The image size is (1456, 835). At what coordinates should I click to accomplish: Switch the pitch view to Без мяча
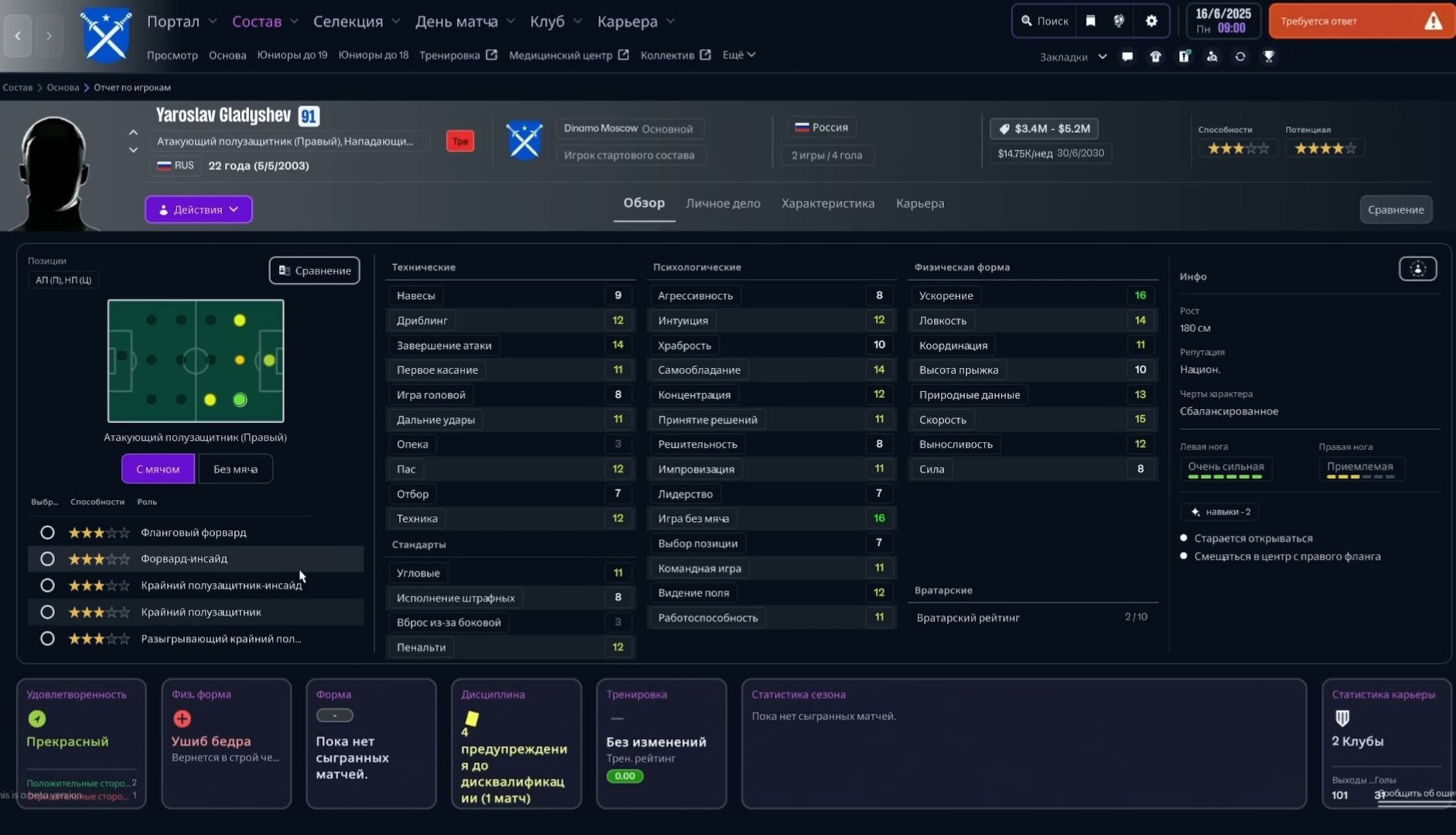pos(235,469)
